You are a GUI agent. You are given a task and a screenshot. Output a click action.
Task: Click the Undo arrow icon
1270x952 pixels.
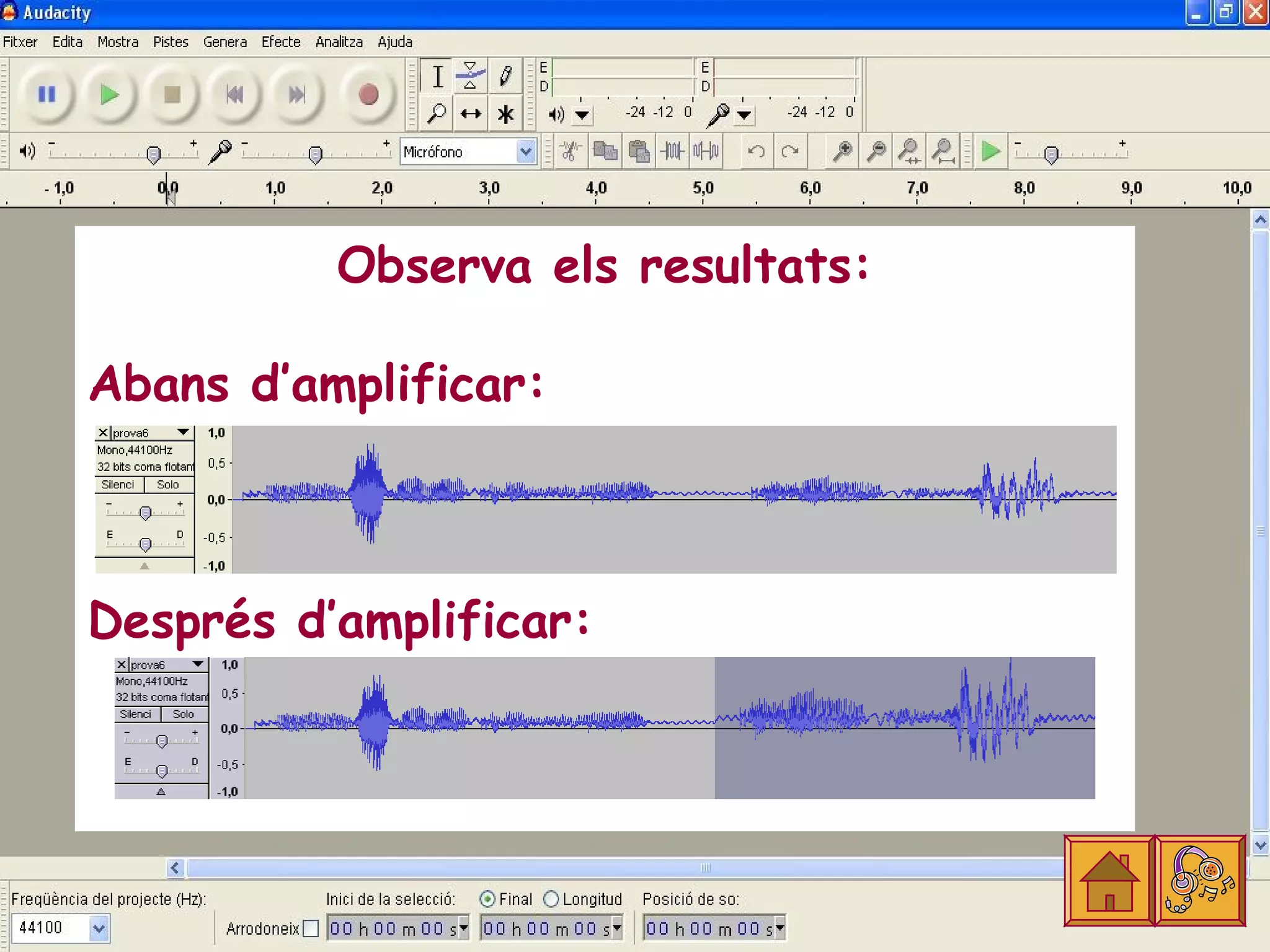tap(756, 151)
